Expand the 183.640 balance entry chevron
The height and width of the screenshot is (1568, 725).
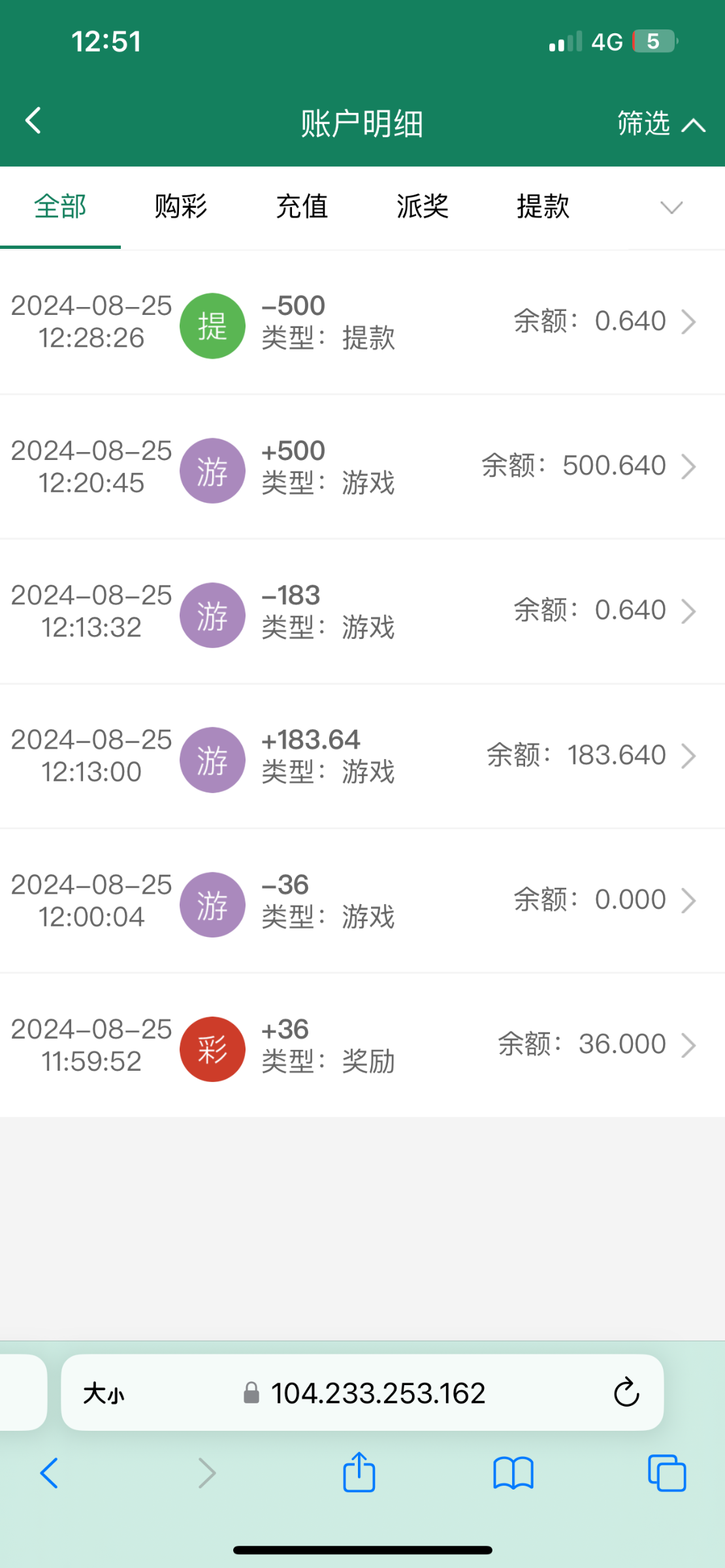point(688,756)
